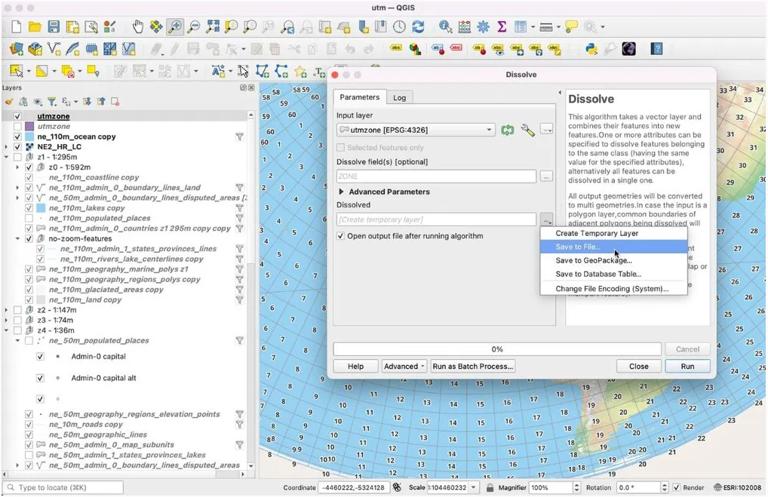This screenshot has width=768, height=497.
Task: Click the Zoom Full extent icon
Action: pyautogui.click(x=213, y=26)
